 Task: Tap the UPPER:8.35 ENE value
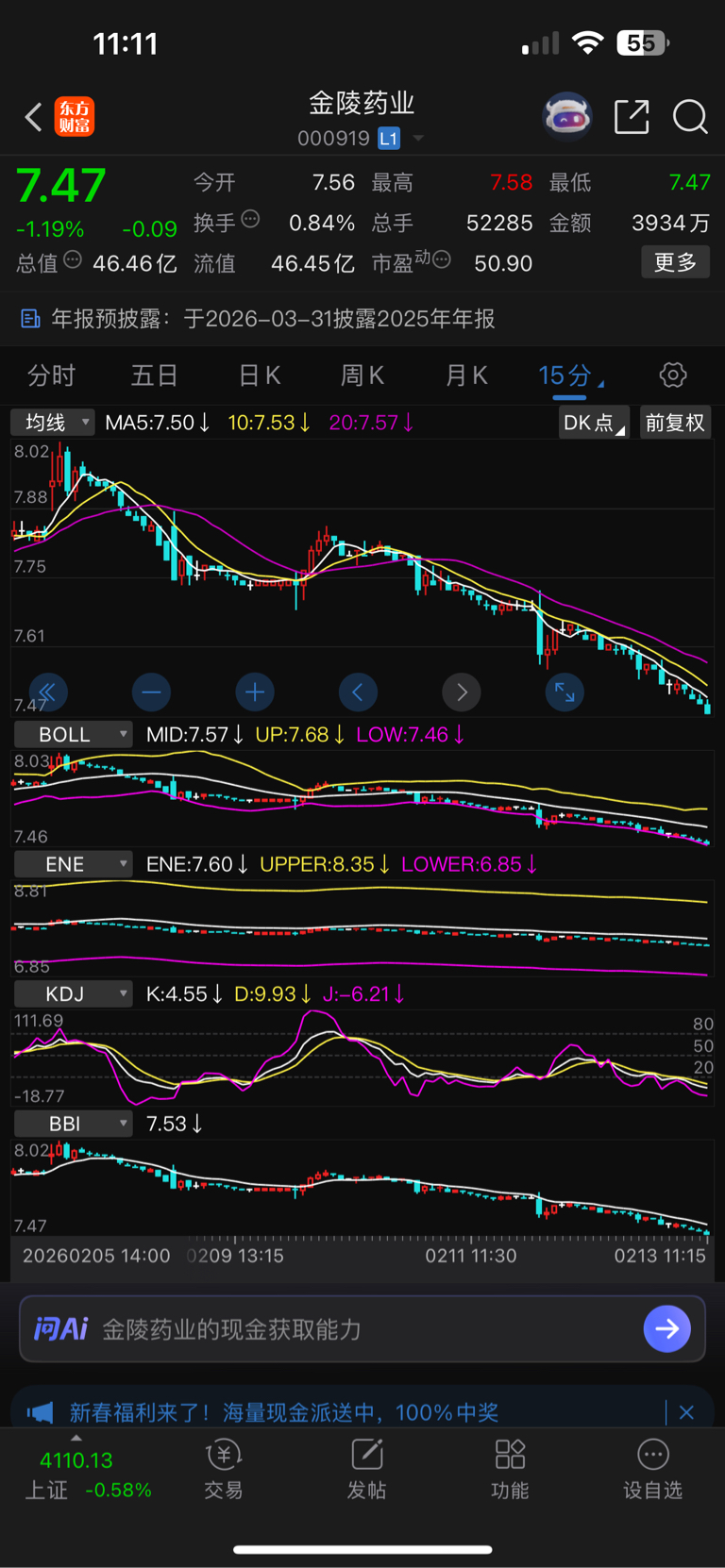pyautogui.click(x=325, y=864)
